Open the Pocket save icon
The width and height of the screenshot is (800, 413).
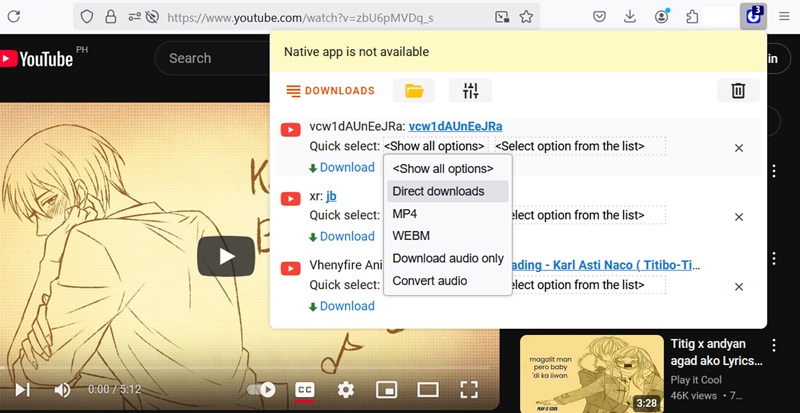tap(599, 17)
